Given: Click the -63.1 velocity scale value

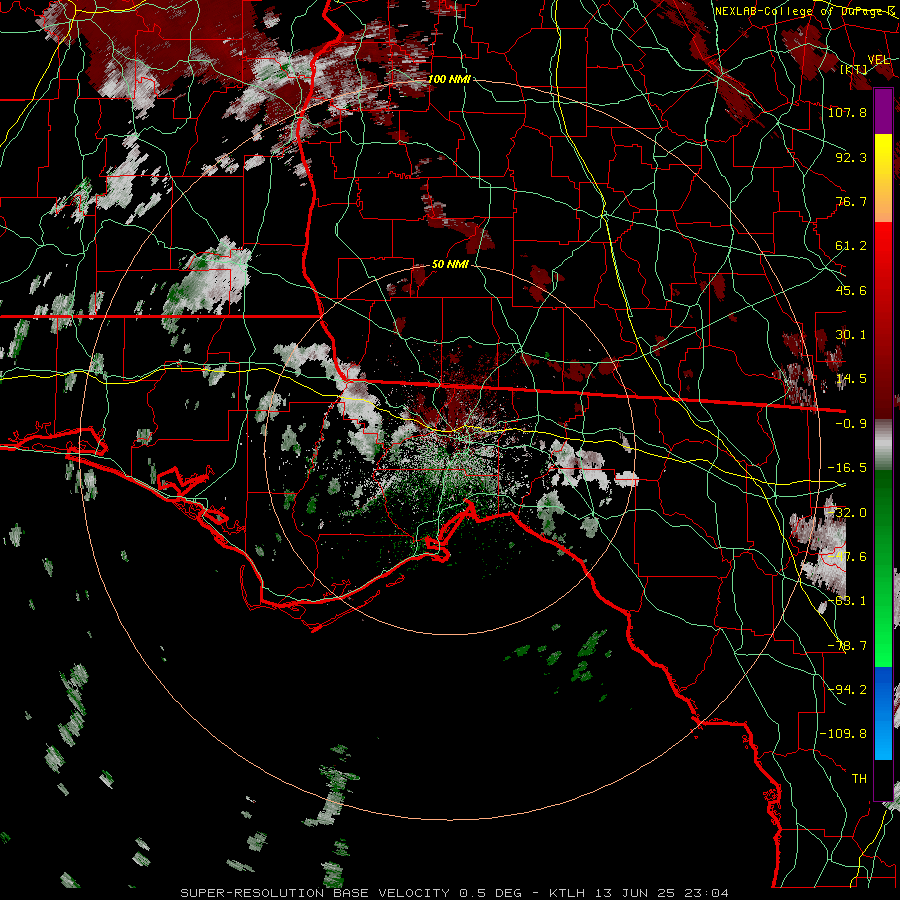Looking at the screenshot, I should [x=848, y=601].
